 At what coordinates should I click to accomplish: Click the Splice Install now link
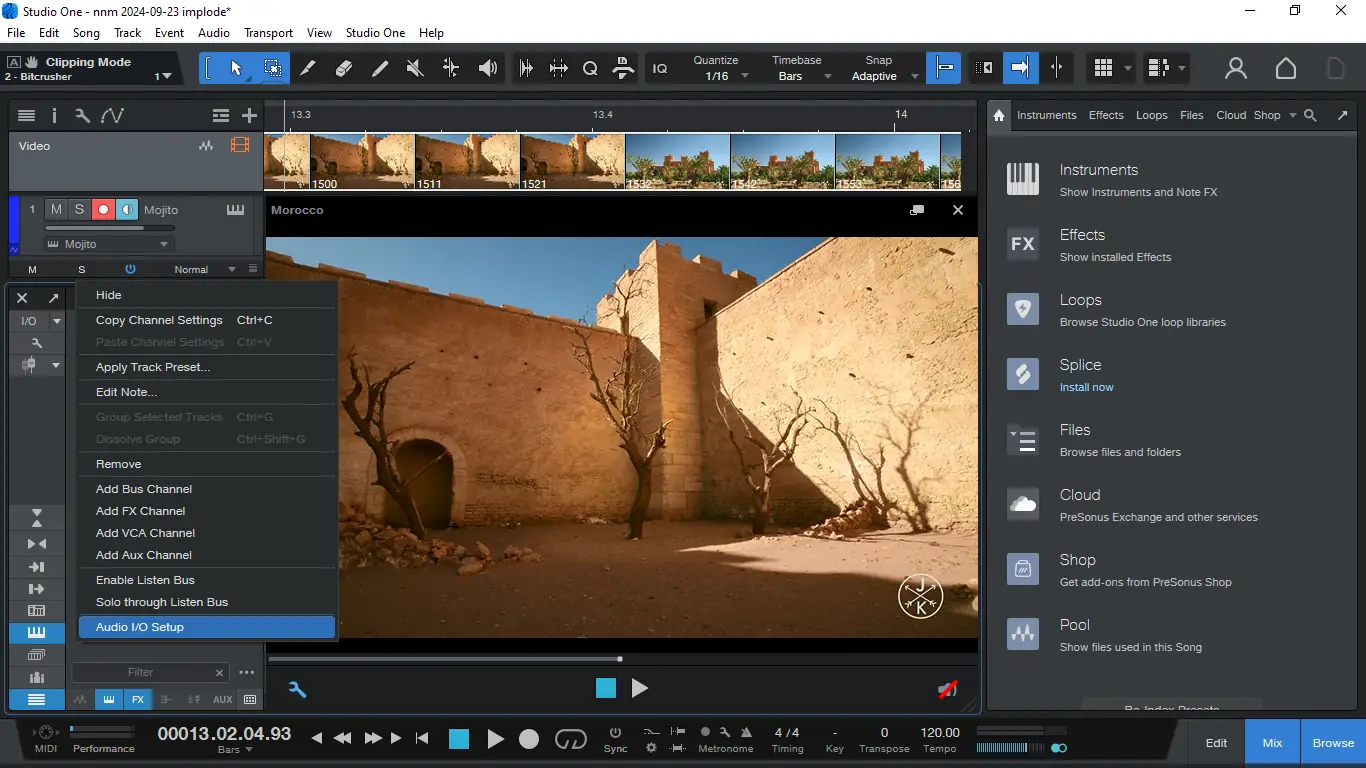1086,387
